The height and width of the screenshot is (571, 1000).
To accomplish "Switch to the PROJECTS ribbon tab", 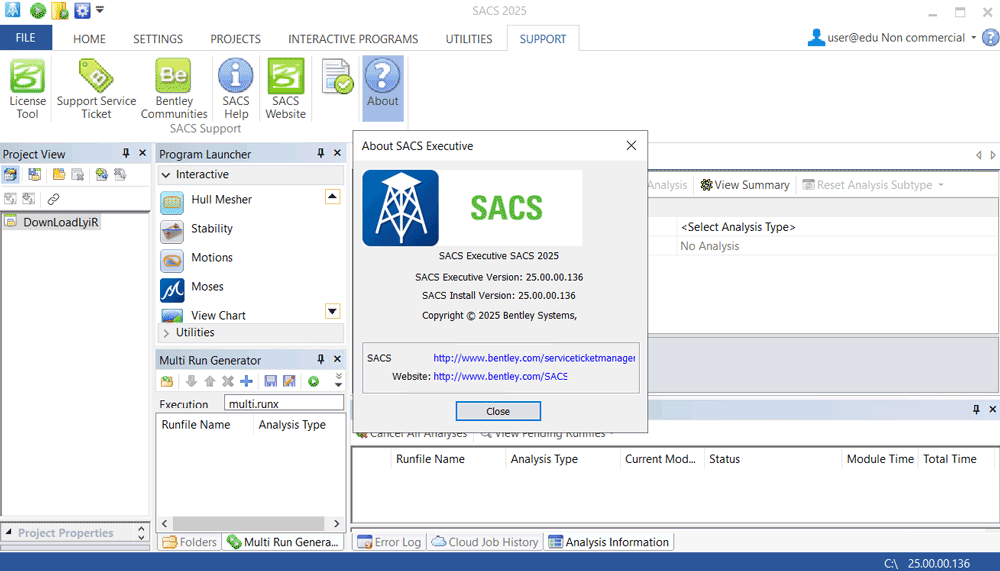I will pos(235,39).
